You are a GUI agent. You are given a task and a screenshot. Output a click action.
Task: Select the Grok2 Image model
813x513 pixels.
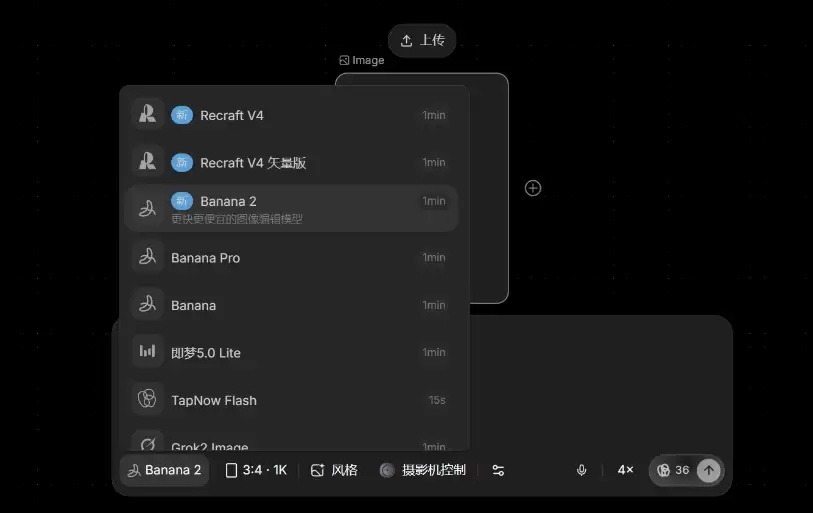291,440
